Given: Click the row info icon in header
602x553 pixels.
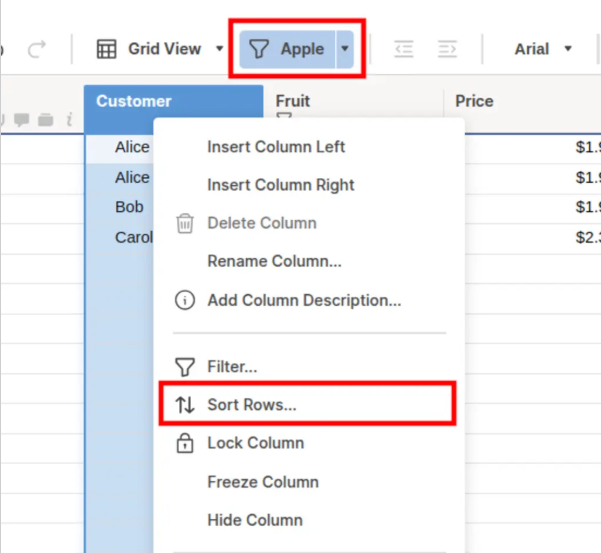Looking at the screenshot, I should tap(69, 120).
